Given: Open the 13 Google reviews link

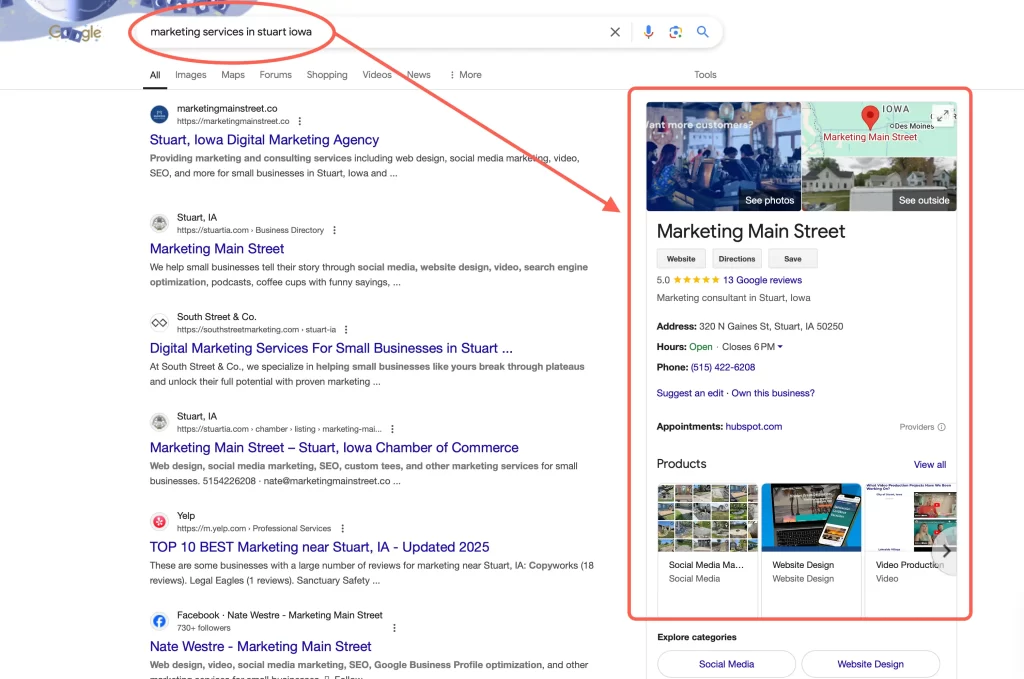Looking at the screenshot, I should point(762,280).
